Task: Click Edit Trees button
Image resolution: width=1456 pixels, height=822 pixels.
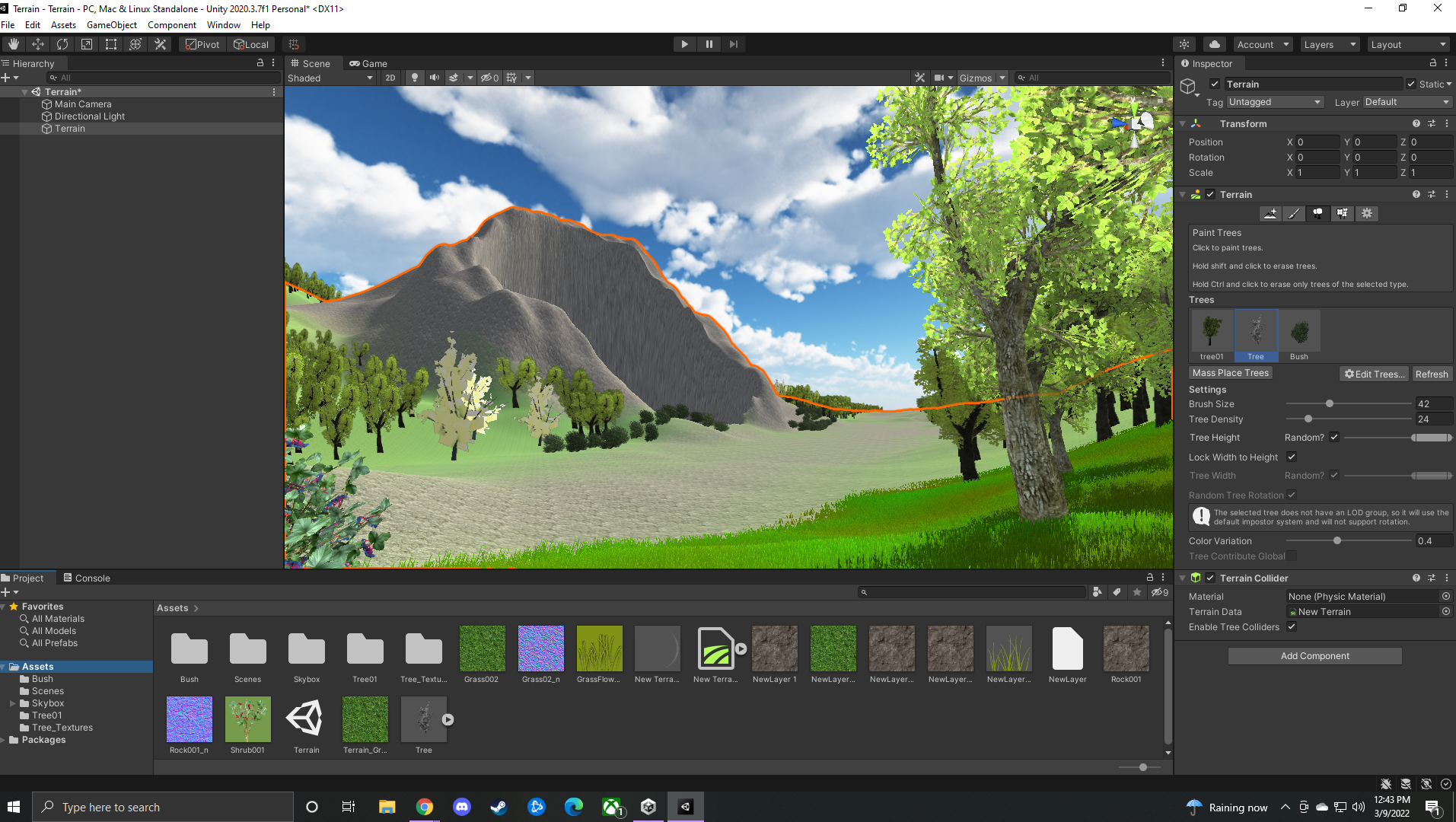Action: click(1375, 374)
